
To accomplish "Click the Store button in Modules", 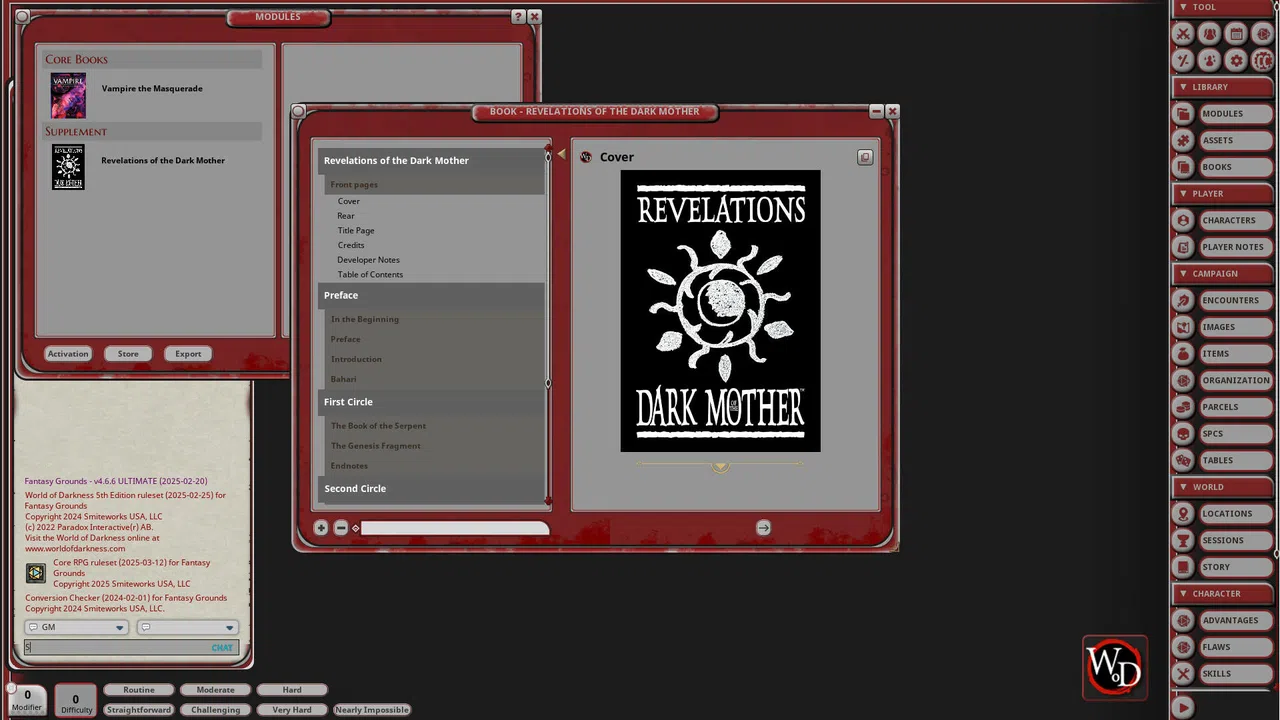I will click(128, 354).
